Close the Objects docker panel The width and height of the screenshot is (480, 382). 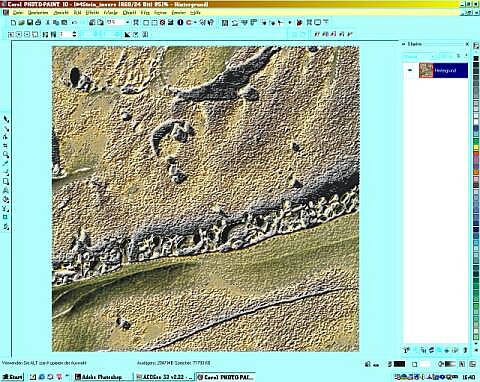pyautogui.click(x=467, y=44)
